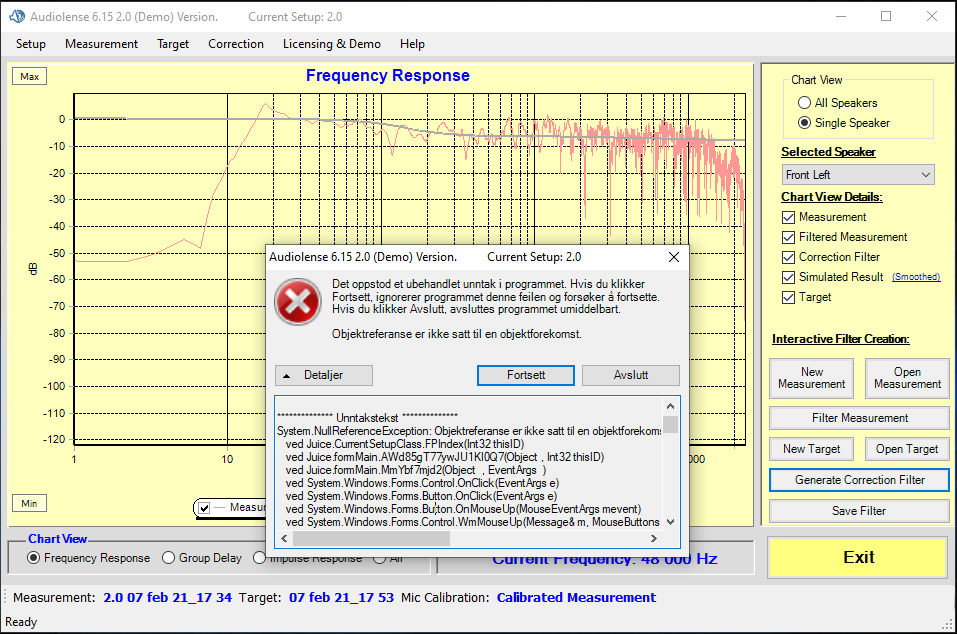Click the Frequency Response chart title

click(388, 75)
